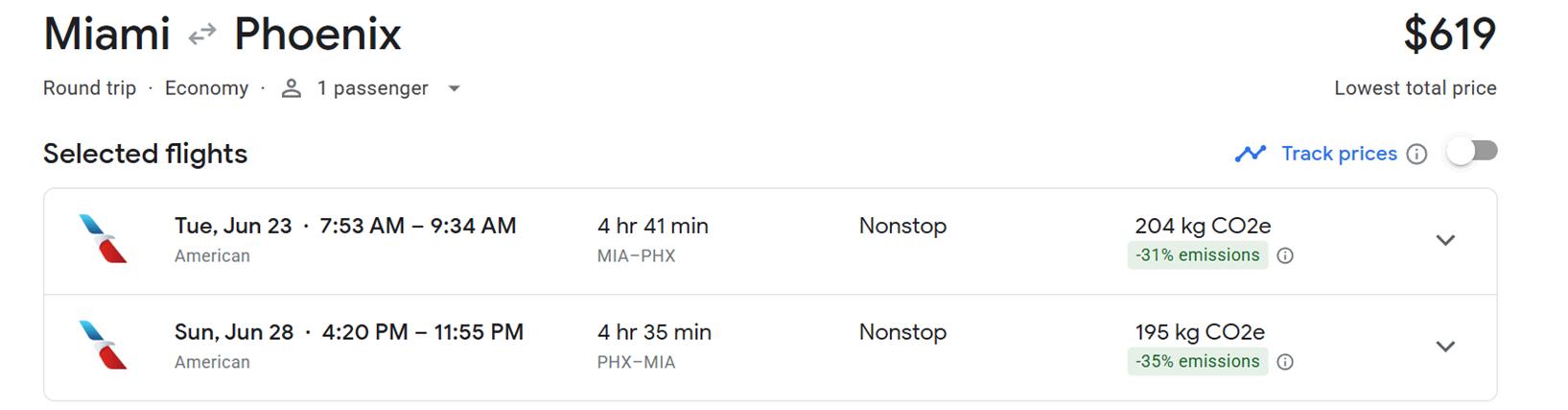Click the passenger person icon
This screenshot has height=410, width=1568.
[292, 88]
